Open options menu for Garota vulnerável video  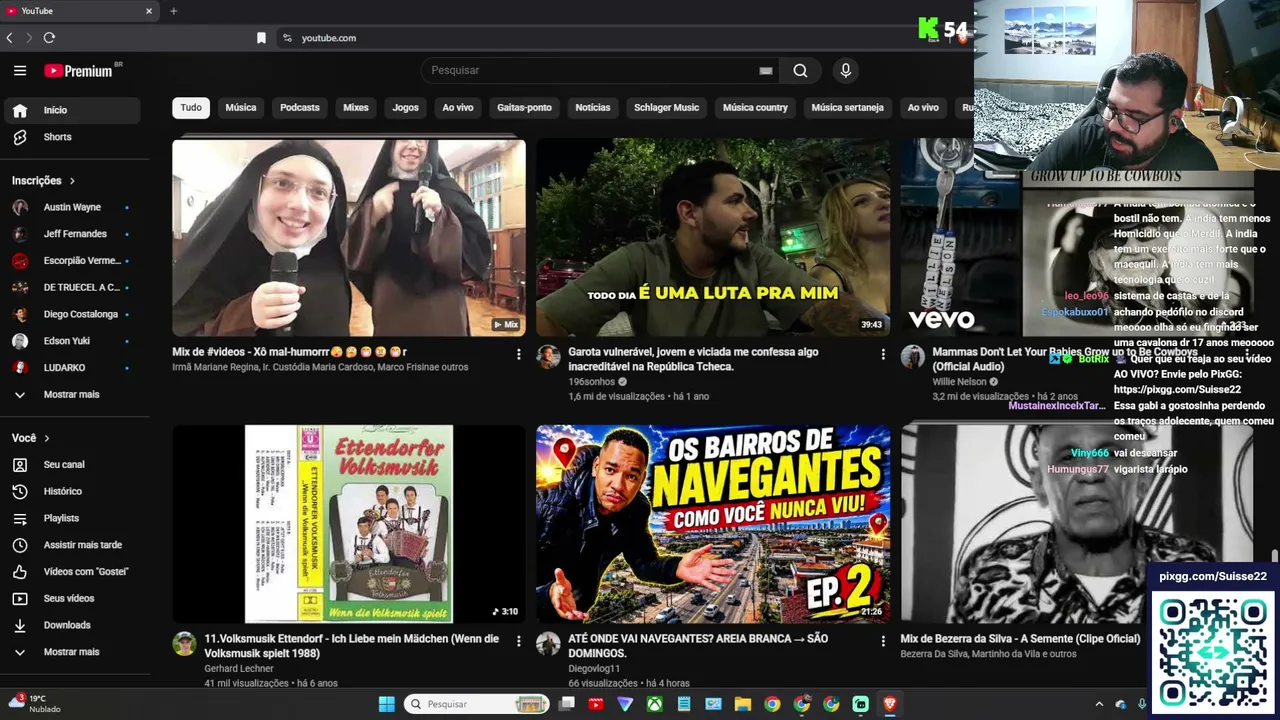coord(882,354)
